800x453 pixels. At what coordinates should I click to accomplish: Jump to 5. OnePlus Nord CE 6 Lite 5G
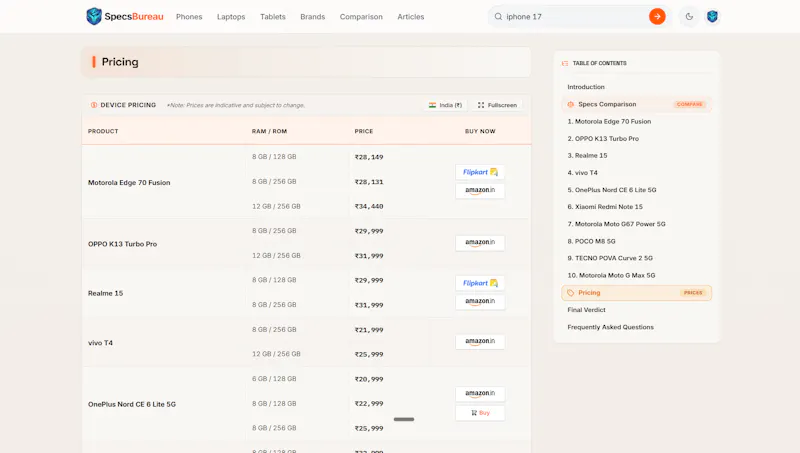pos(612,190)
